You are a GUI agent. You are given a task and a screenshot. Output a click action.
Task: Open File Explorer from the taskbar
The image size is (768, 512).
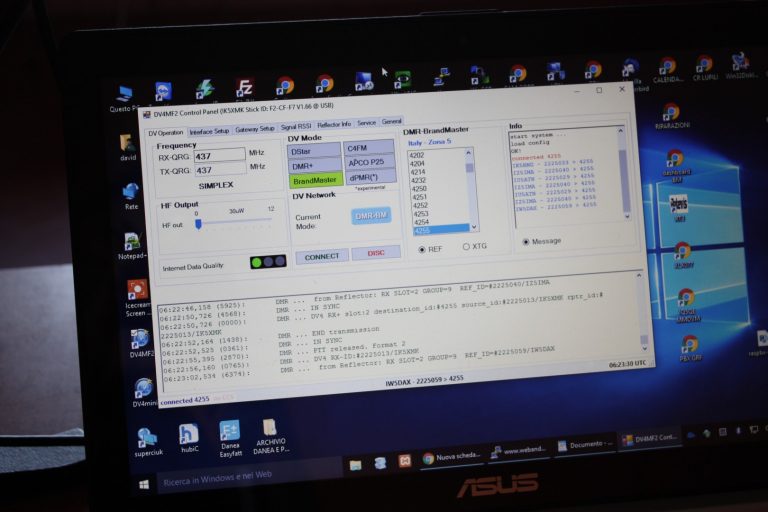point(356,464)
